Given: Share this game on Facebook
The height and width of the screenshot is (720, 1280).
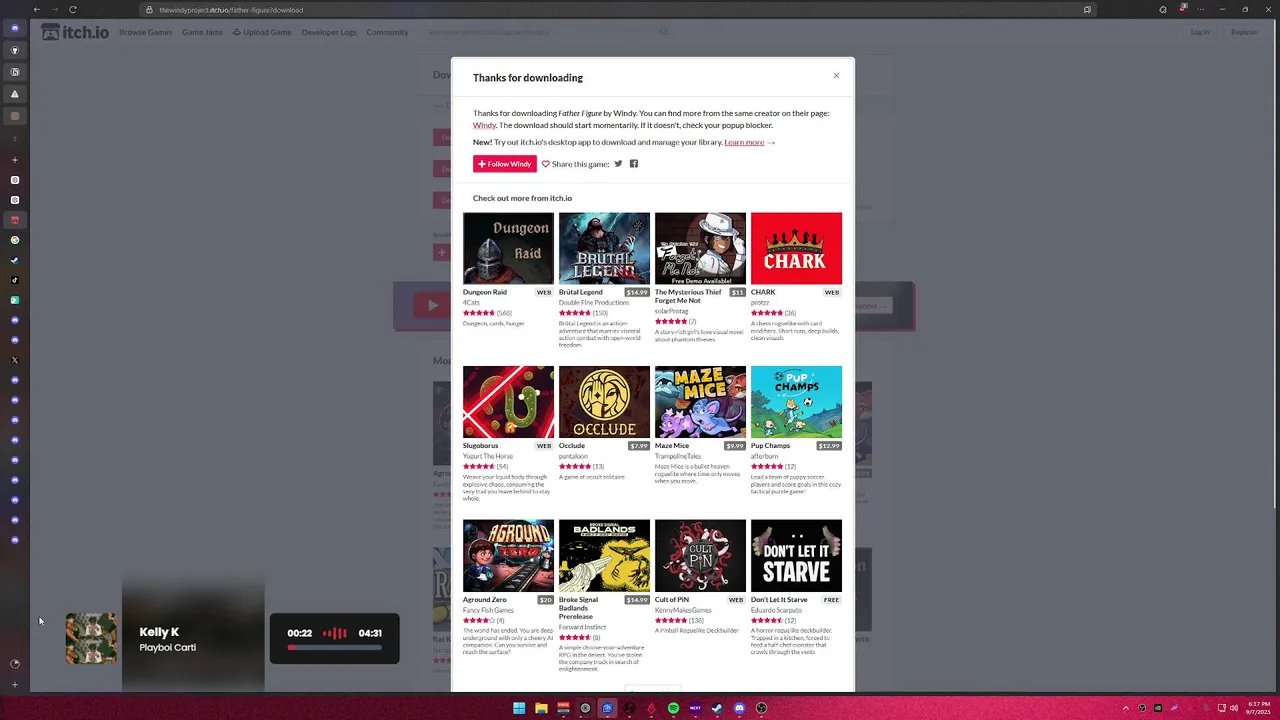Looking at the screenshot, I should 633,164.
